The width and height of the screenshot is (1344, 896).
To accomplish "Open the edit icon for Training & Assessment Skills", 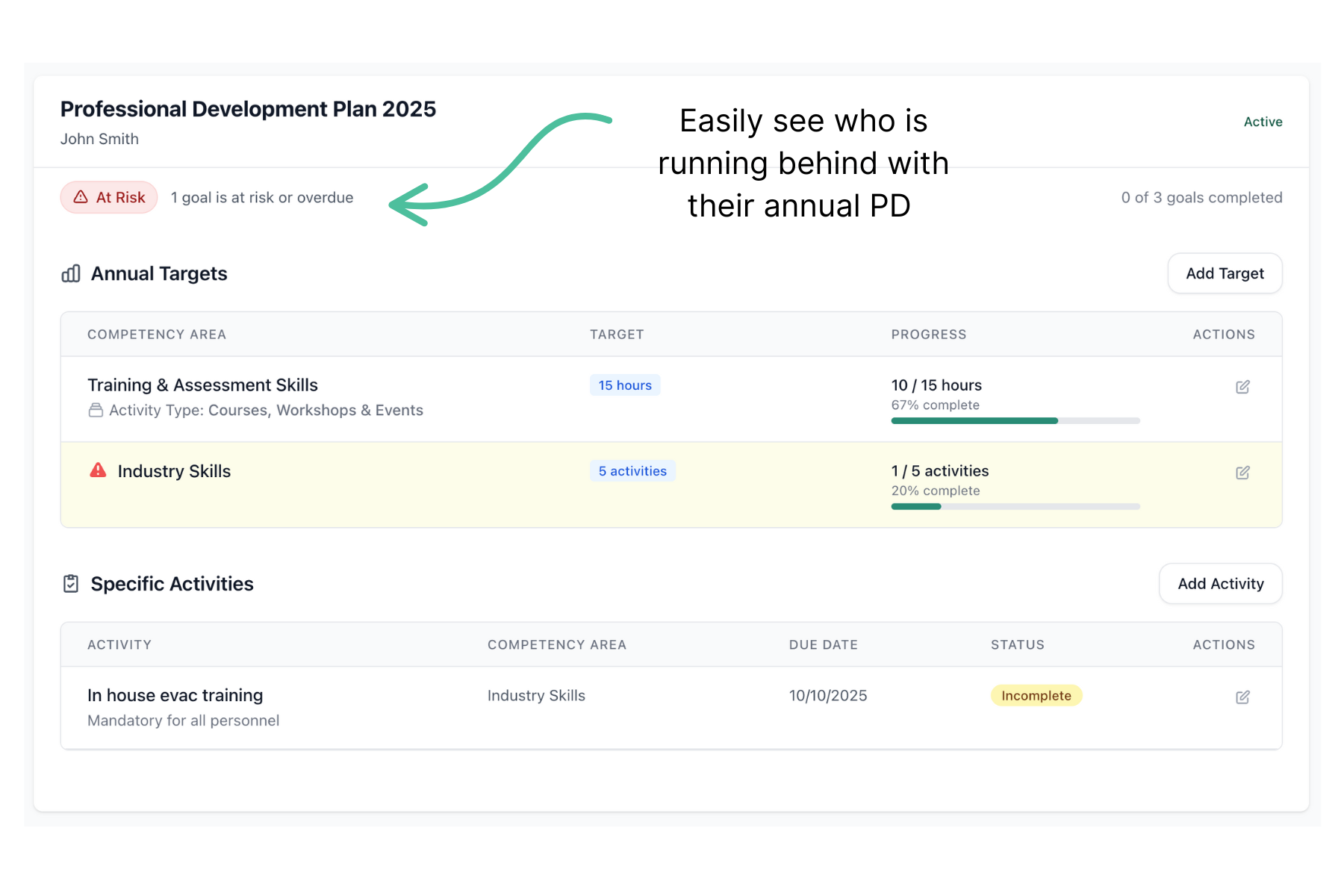I will click(x=1242, y=387).
